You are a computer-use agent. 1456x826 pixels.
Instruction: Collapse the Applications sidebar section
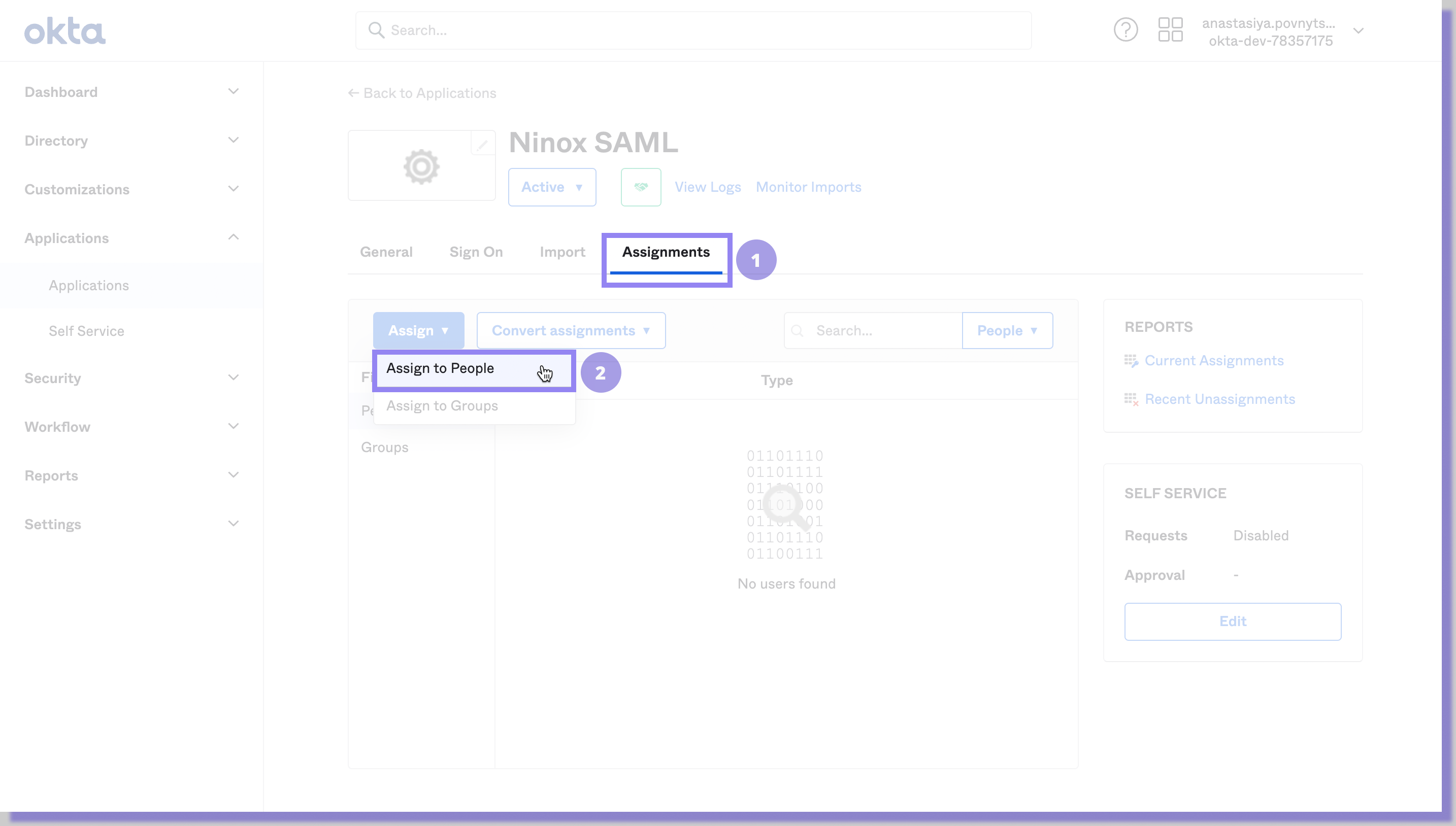[x=234, y=237]
